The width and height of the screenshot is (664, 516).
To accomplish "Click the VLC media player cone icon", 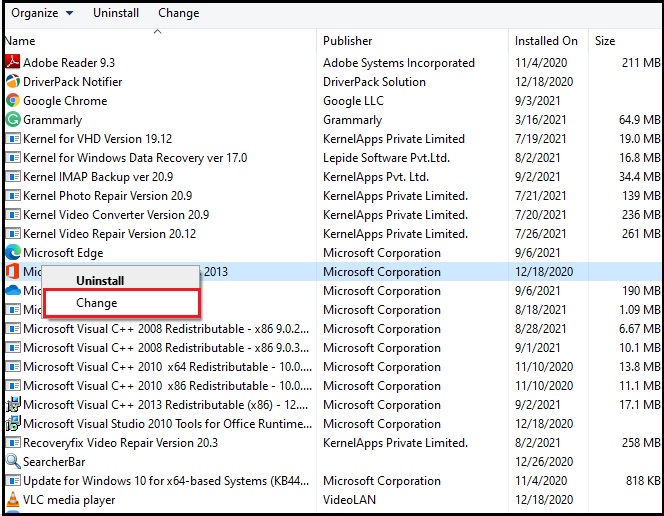I will click(x=13, y=500).
